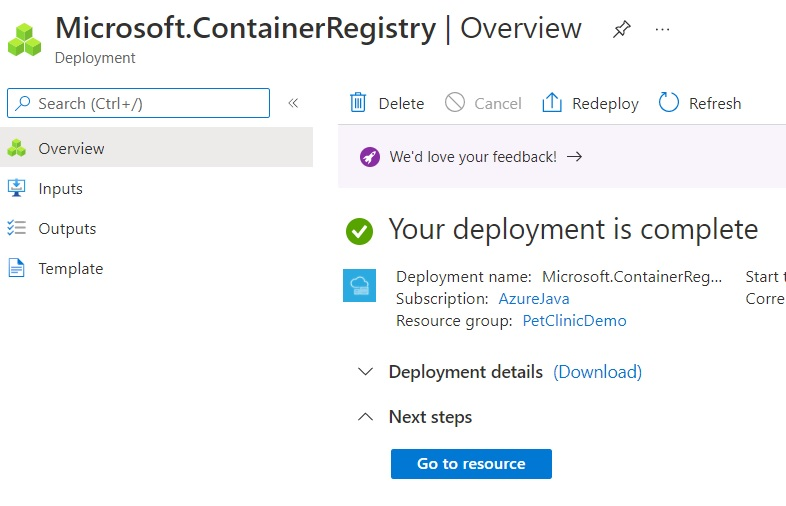Click the Deployment name: label
The image size is (786, 506).
(464, 277)
